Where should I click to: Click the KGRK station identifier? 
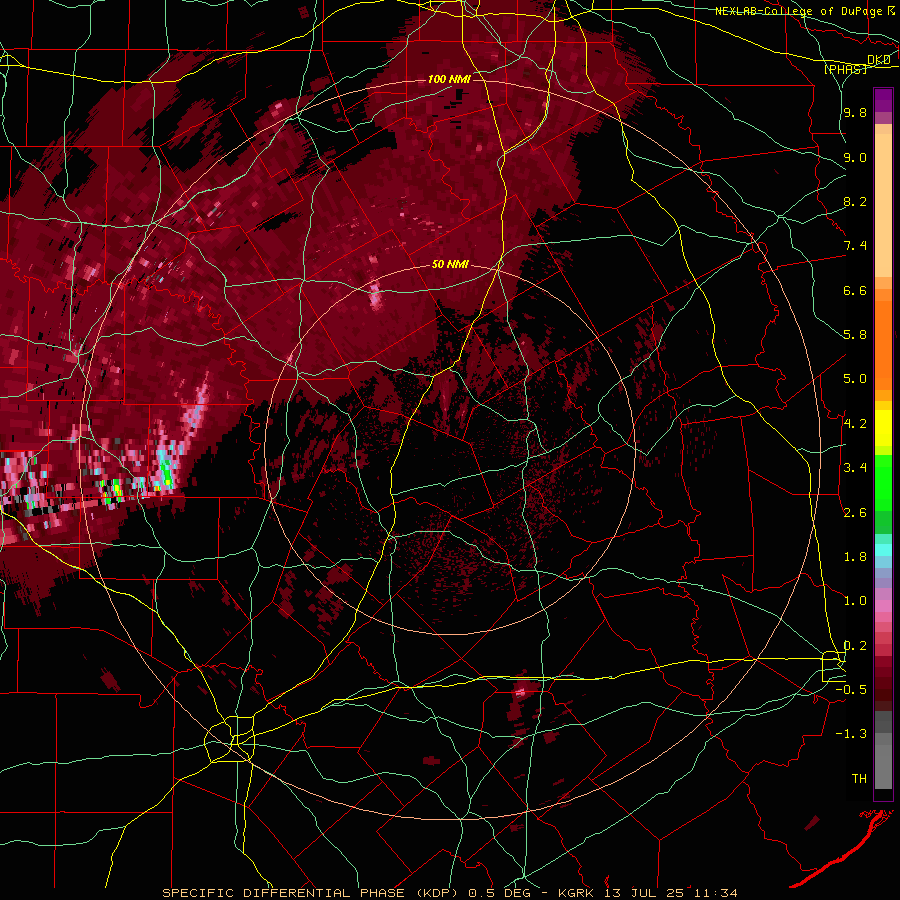pyautogui.click(x=577, y=893)
